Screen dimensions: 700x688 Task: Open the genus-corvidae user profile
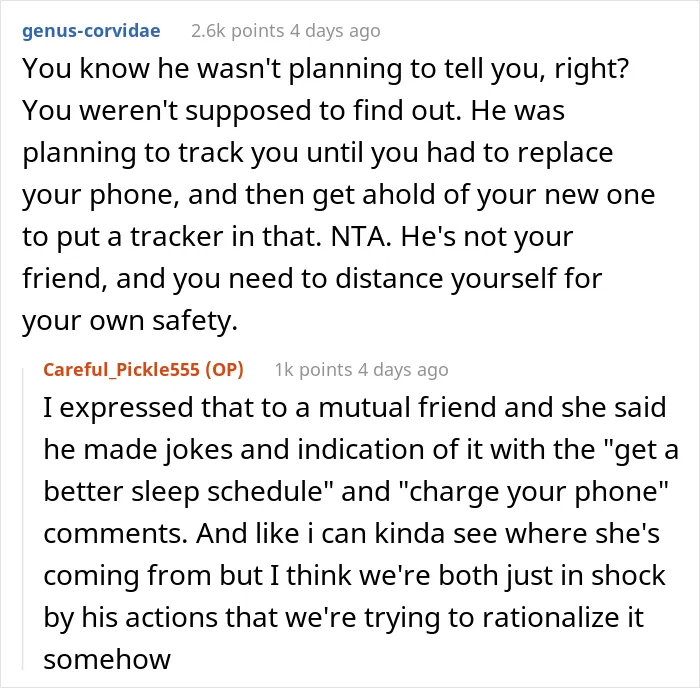91,31
